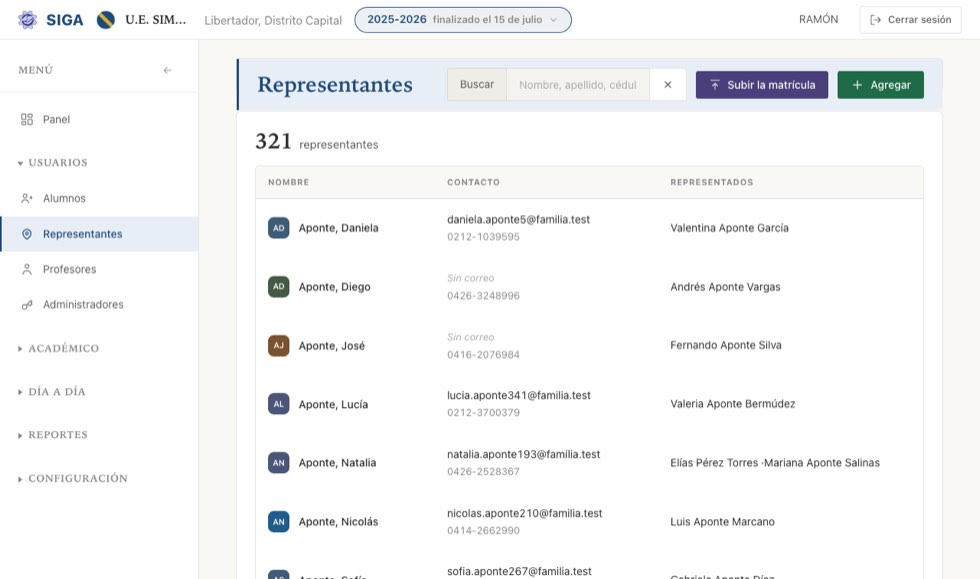The height and width of the screenshot is (579, 980).
Task: Collapse the menu with the arrow icon
Action: (168, 70)
